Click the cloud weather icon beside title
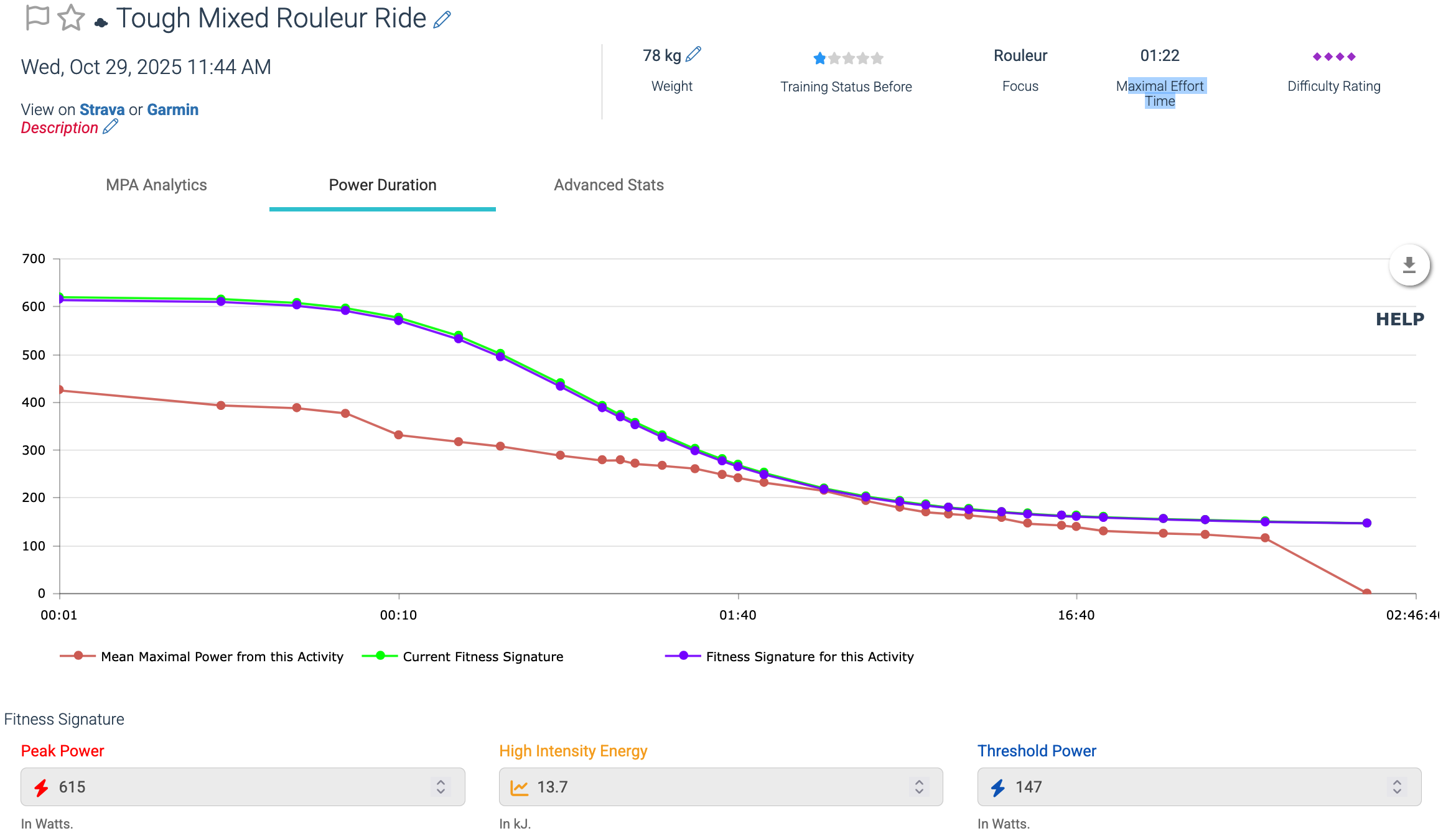This screenshot has height=836, width=1456. 101,23
